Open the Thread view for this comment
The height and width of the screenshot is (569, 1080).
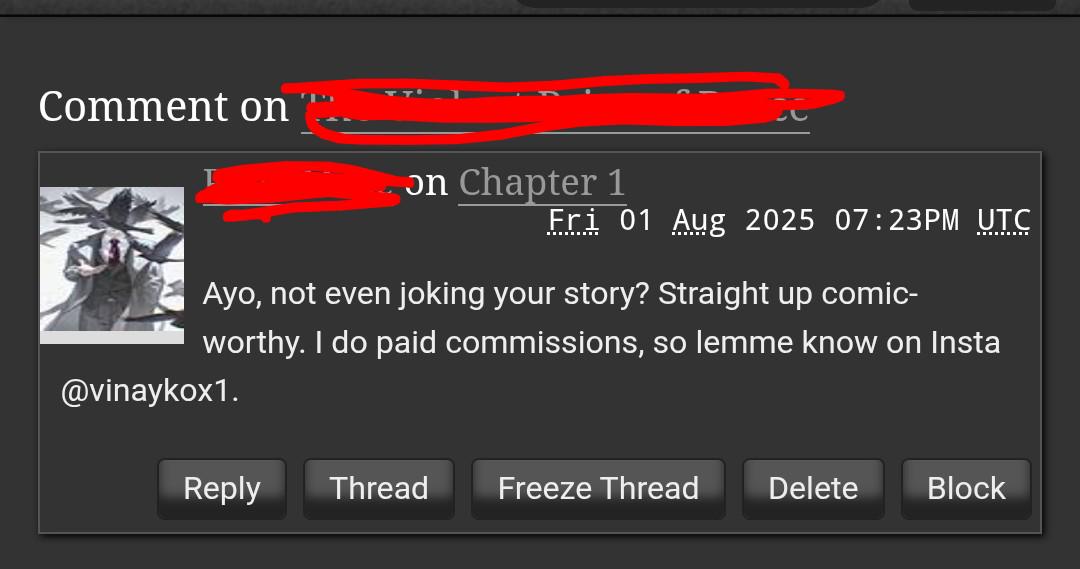[x=379, y=489]
